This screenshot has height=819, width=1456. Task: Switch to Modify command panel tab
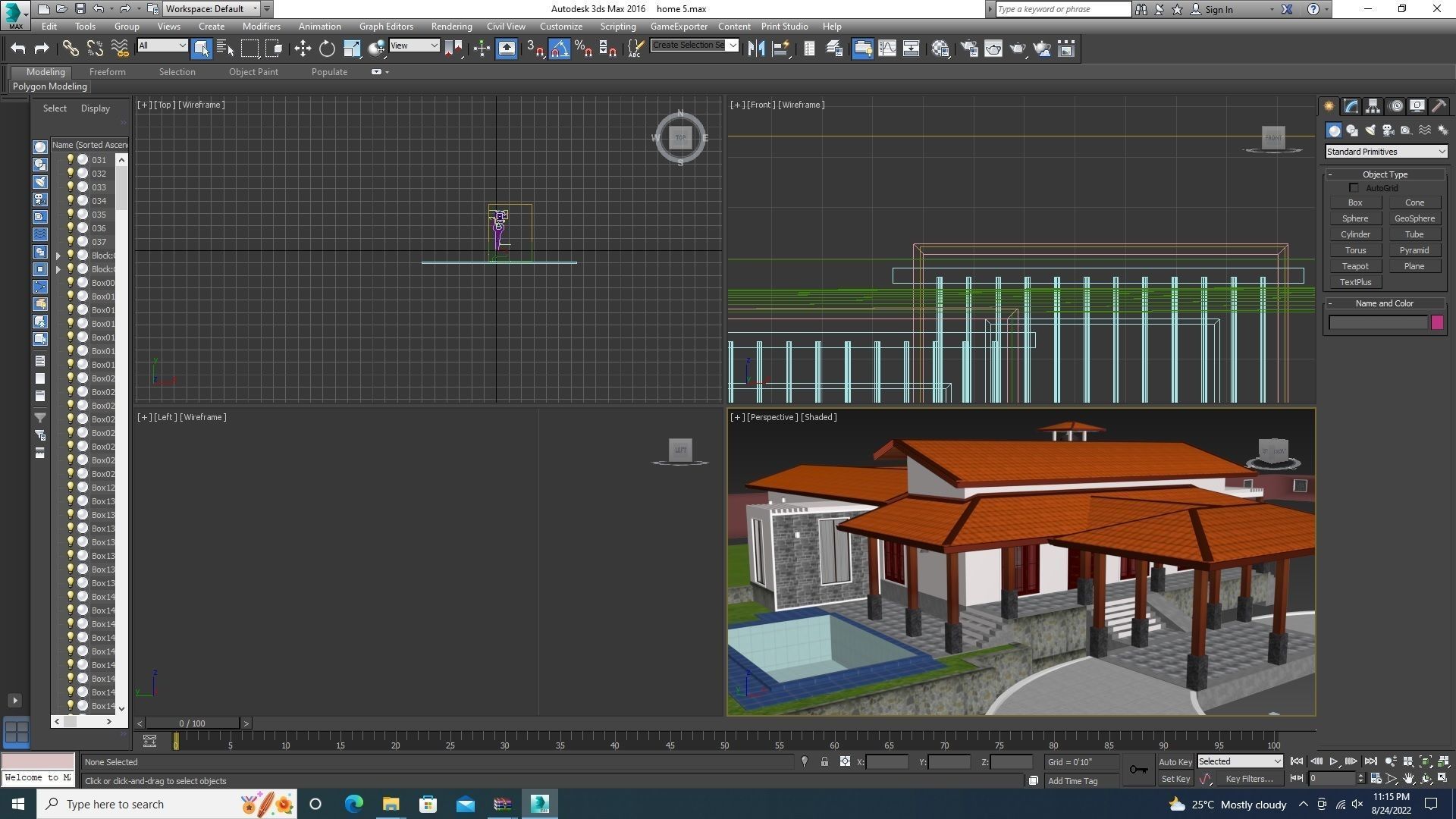[1351, 106]
